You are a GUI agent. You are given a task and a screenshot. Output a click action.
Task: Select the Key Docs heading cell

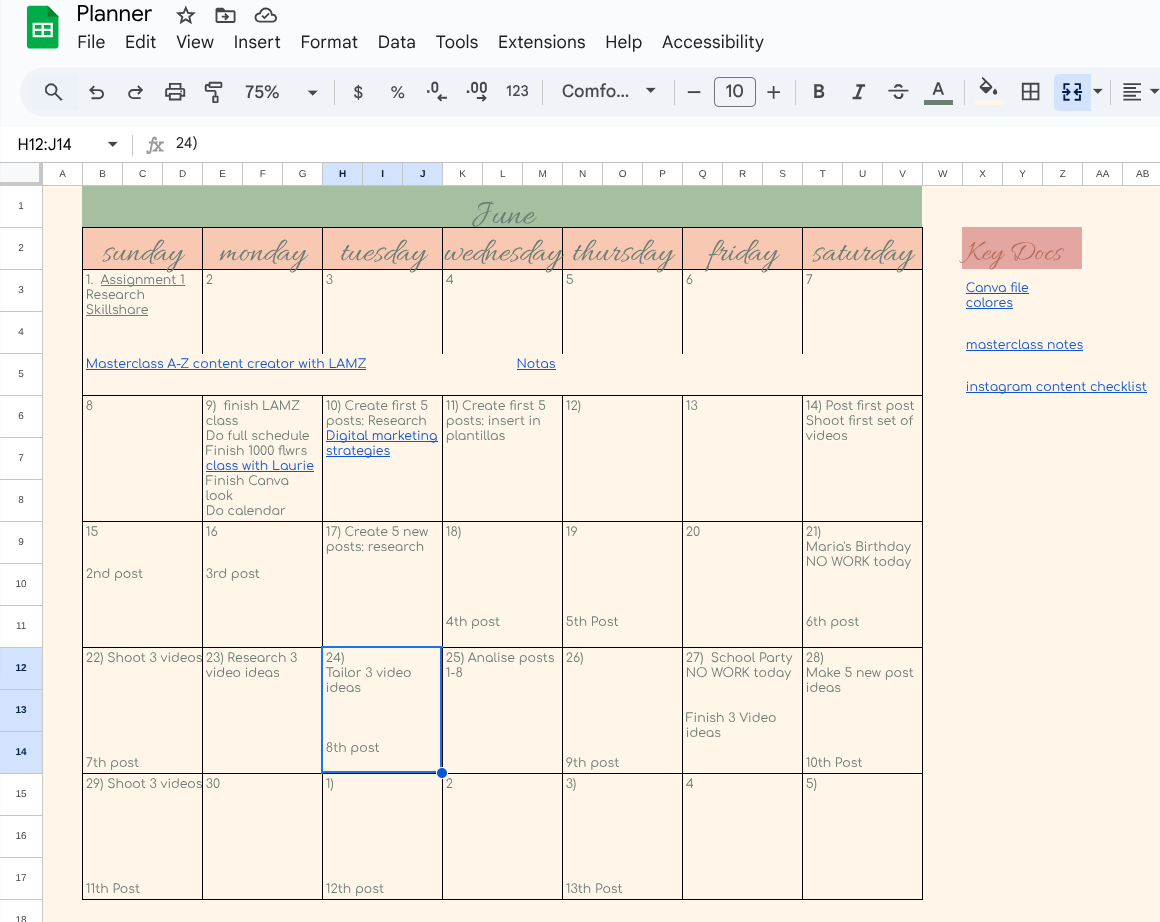tap(1022, 248)
